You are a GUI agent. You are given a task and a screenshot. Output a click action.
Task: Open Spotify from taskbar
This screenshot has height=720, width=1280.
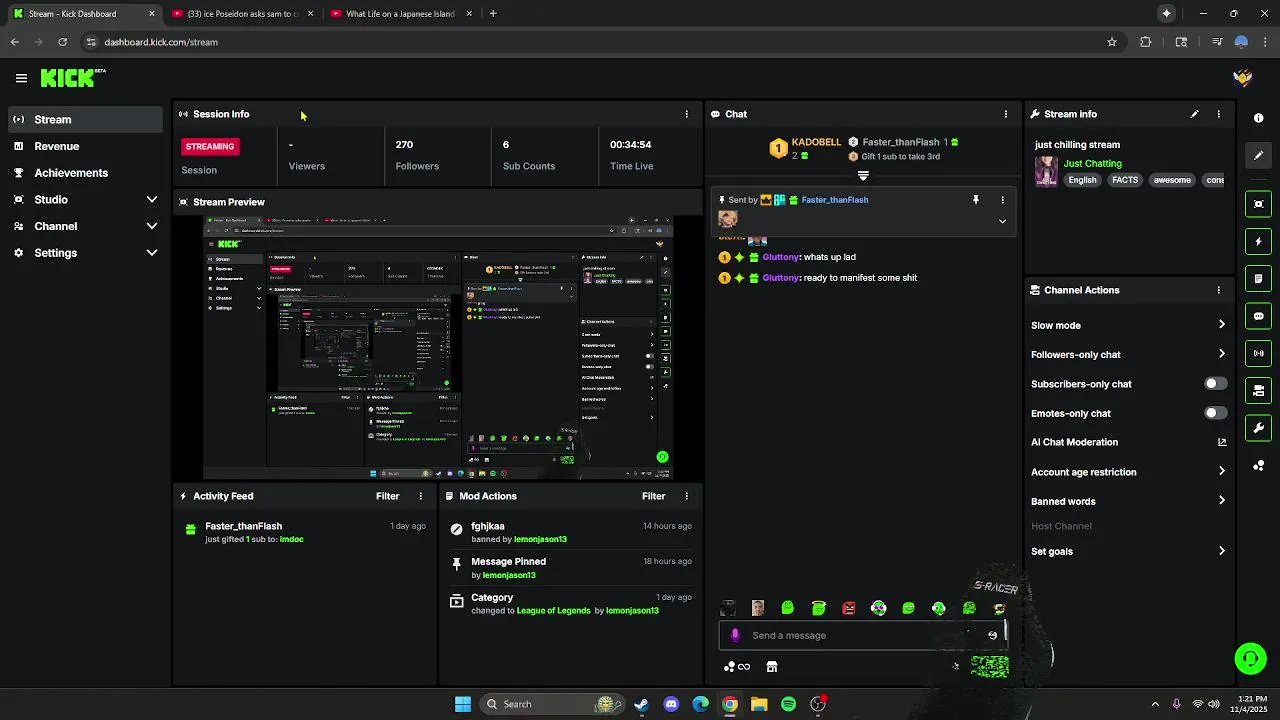pyautogui.click(x=788, y=704)
